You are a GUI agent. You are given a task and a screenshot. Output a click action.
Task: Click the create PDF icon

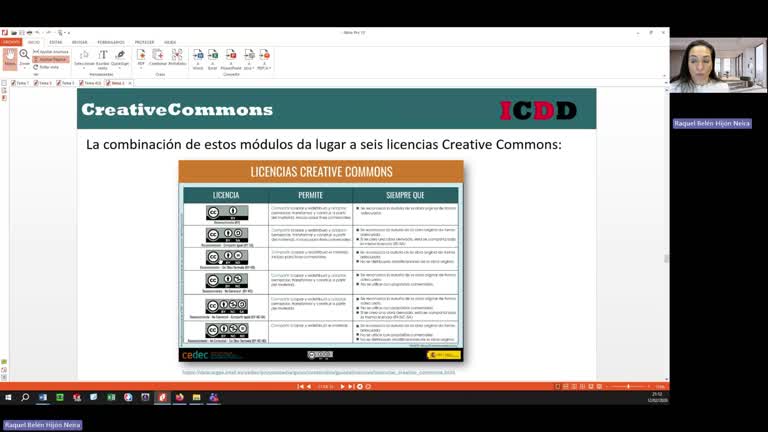tap(141, 54)
